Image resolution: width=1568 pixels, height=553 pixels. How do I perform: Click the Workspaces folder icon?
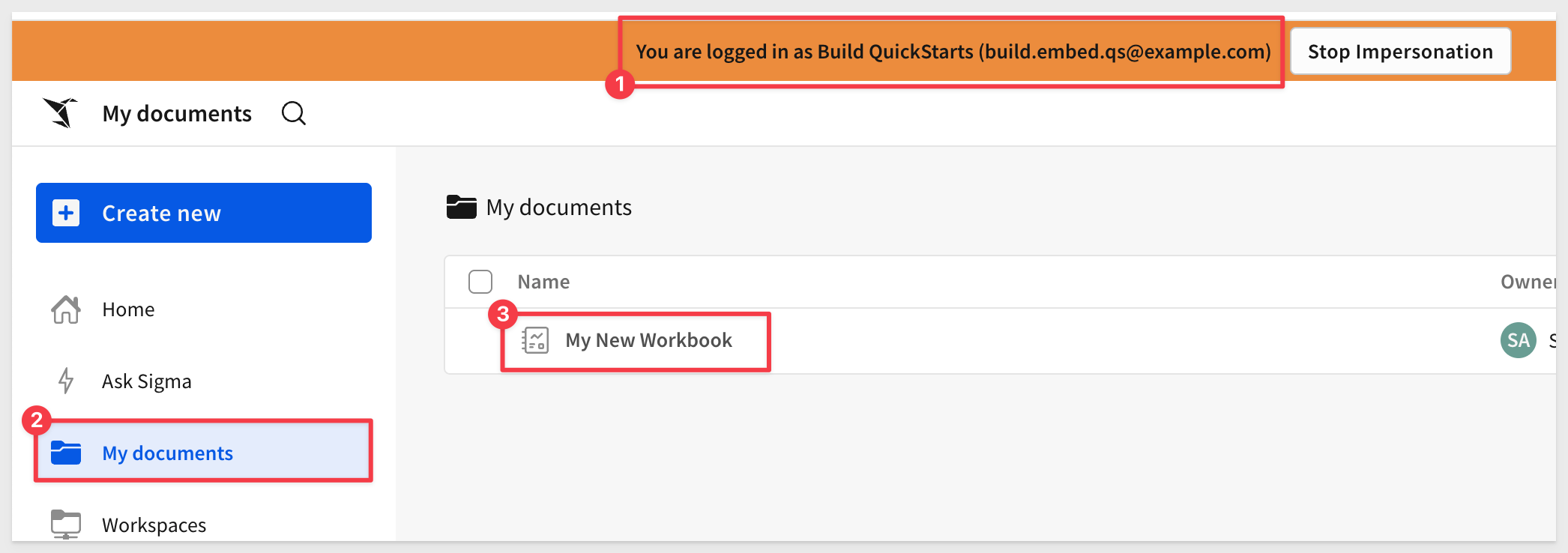point(66,524)
